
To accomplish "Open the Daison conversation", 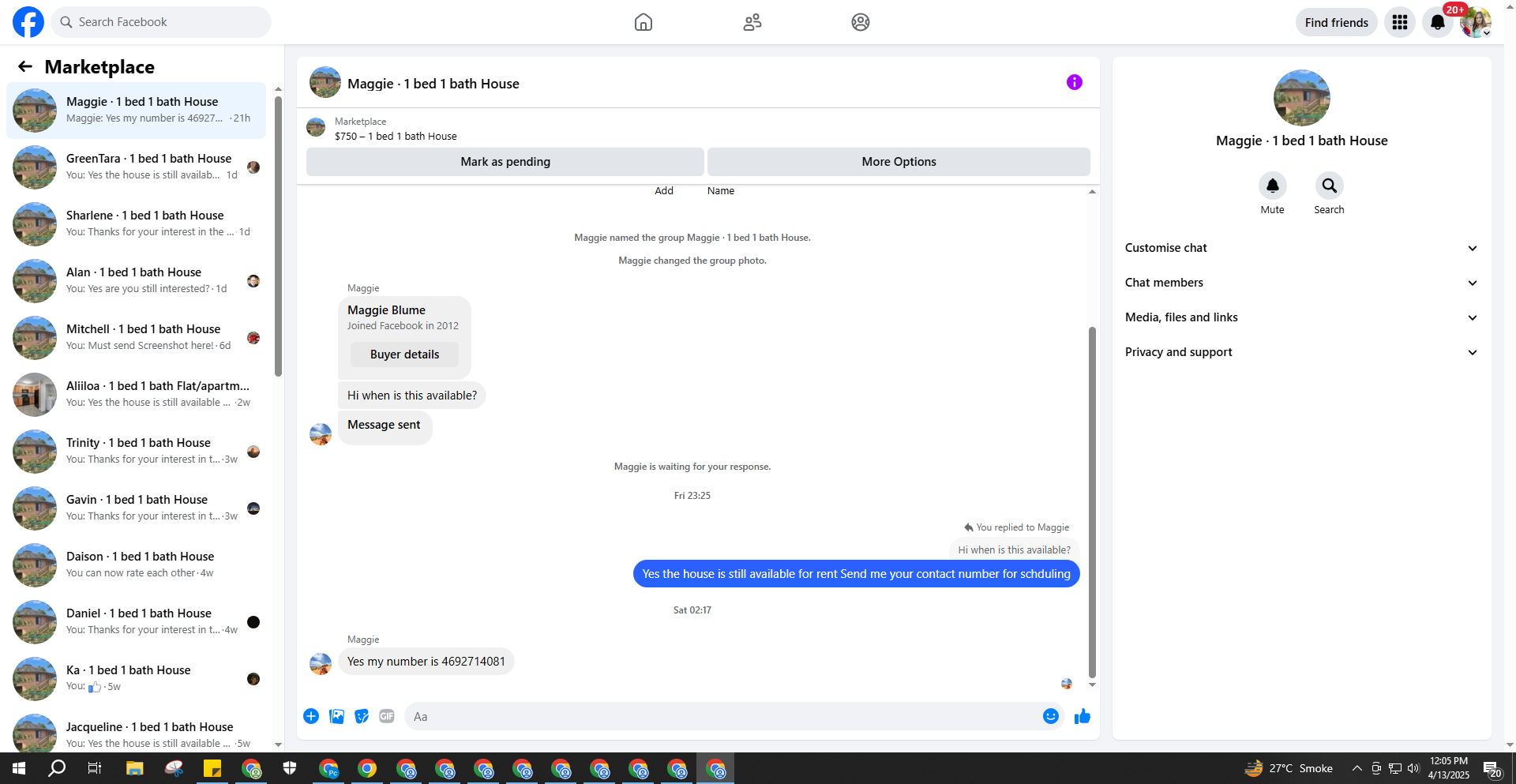I will [136, 565].
